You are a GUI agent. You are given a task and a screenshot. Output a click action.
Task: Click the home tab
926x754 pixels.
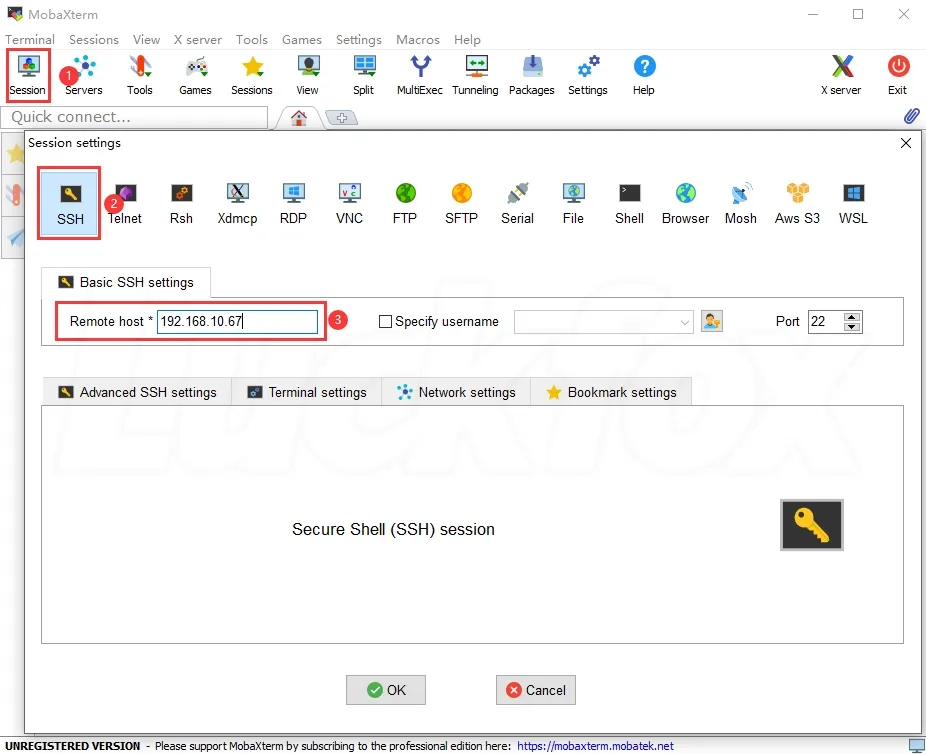click(299, 118)
